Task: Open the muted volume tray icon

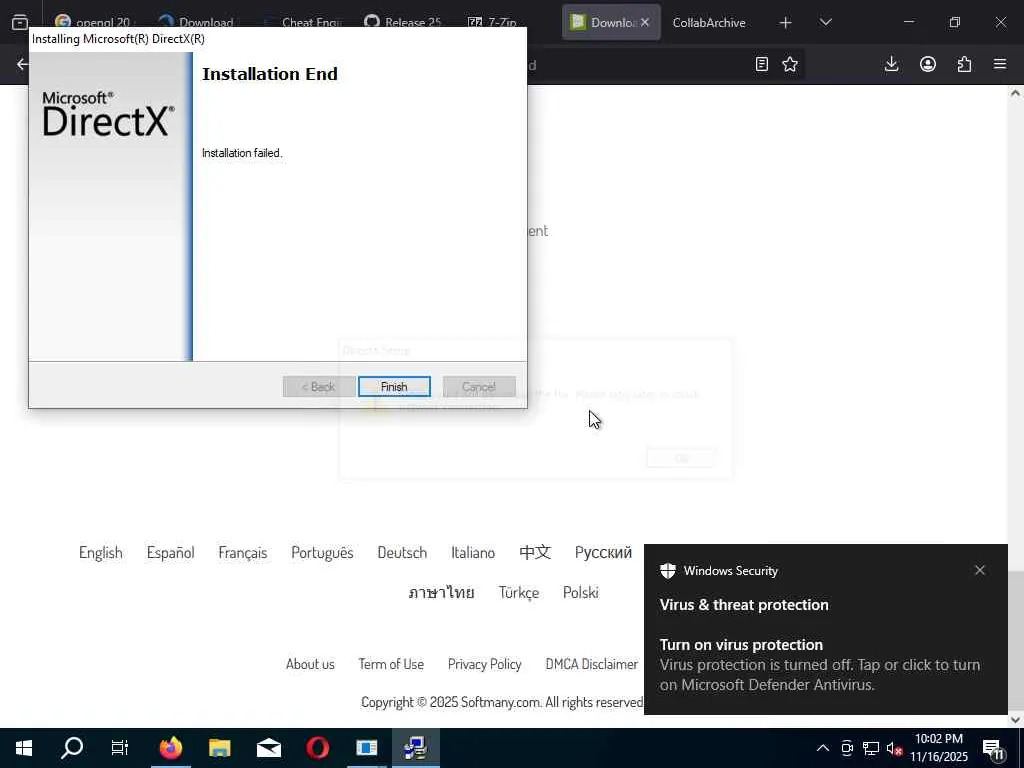Action: point(895,749)
